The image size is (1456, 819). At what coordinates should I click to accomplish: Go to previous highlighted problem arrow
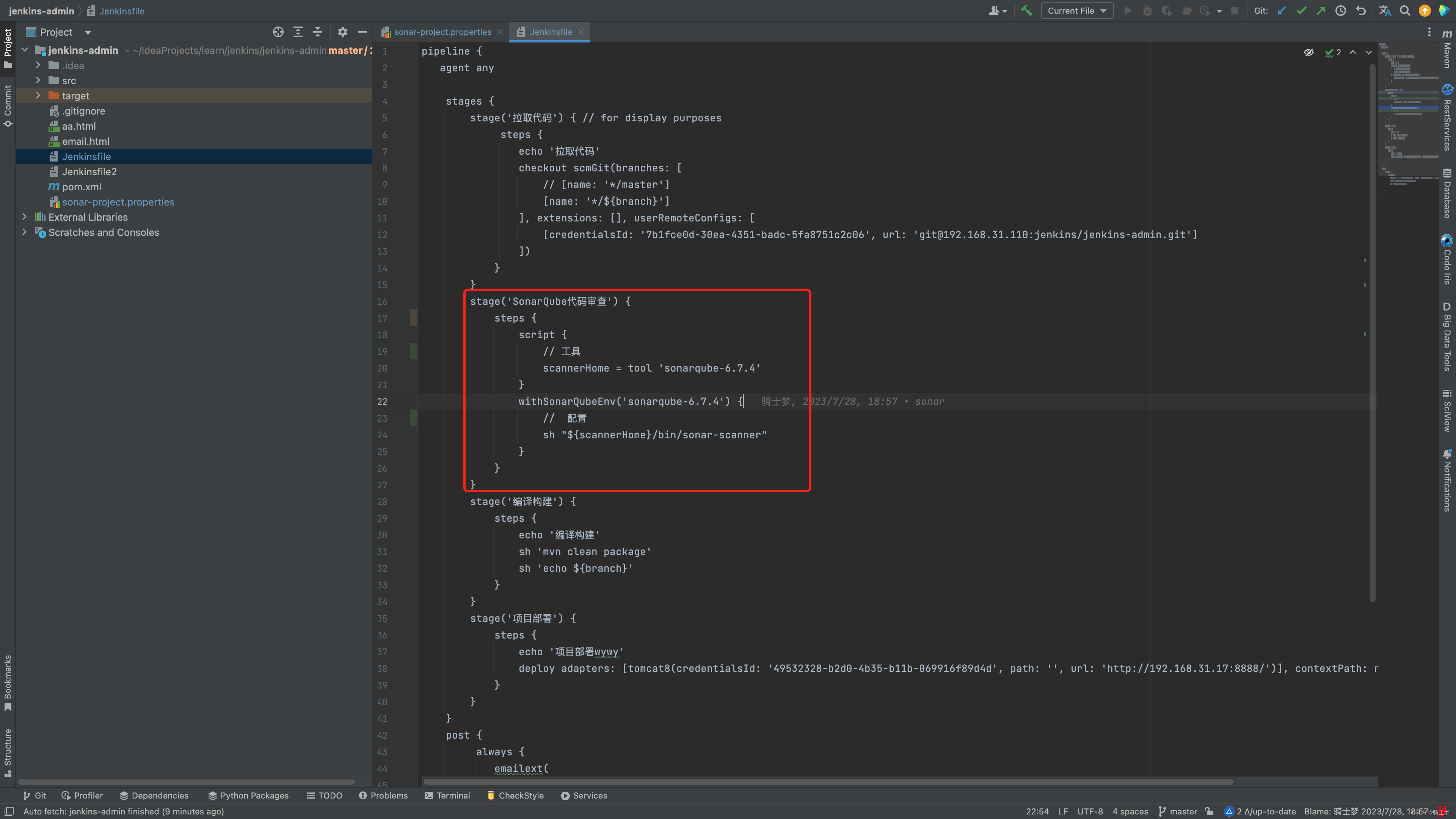click(1352, 53)
